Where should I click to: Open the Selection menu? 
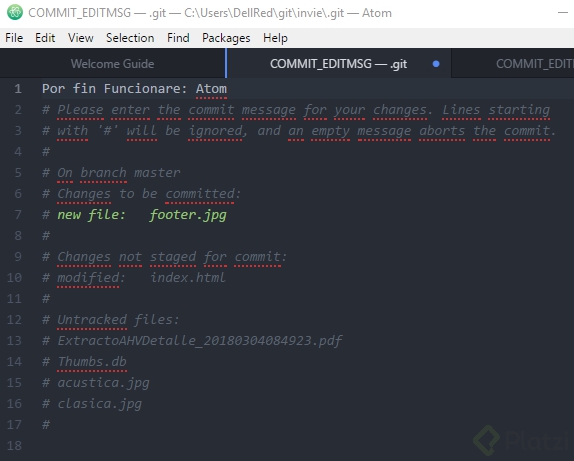coord(130,38)
